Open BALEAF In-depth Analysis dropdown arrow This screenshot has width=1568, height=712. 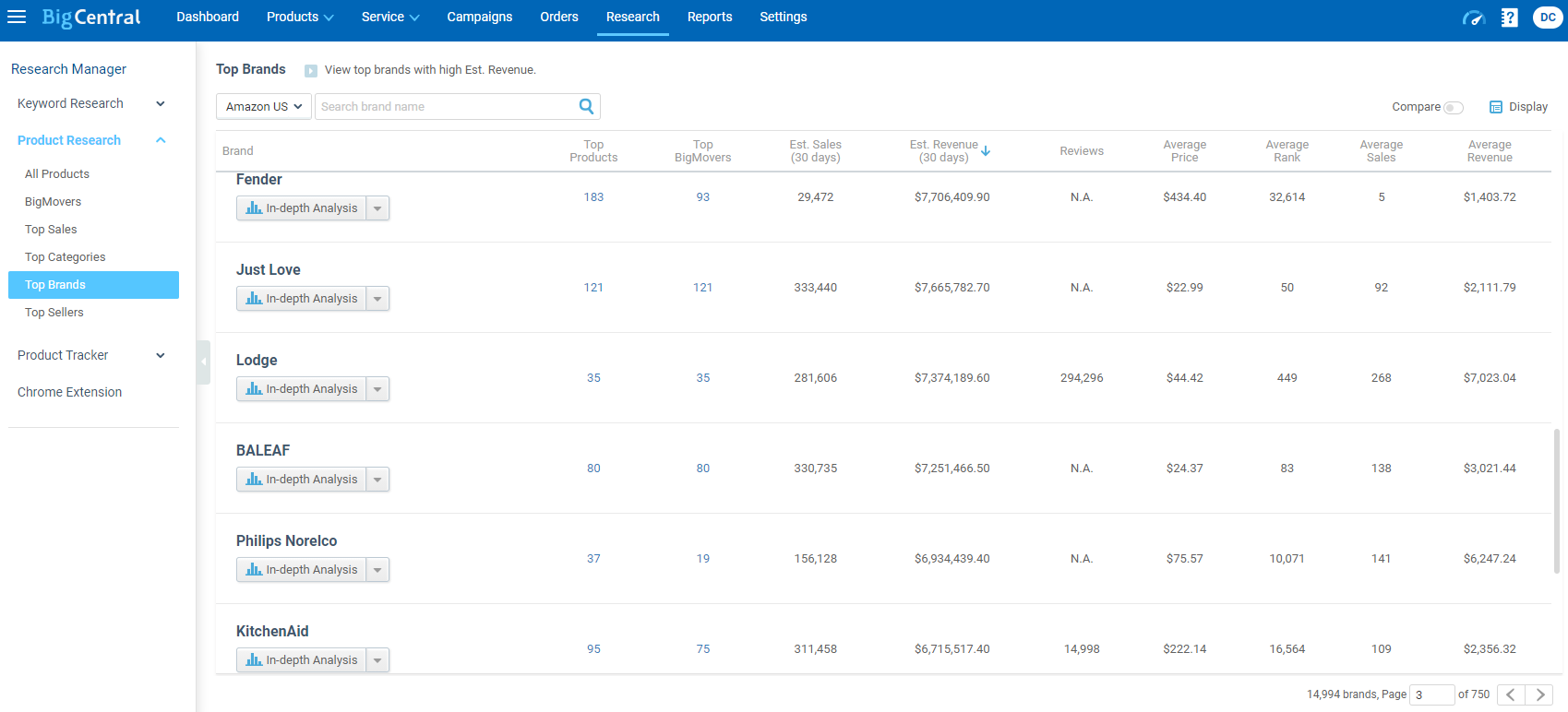(x=377, y=480)
